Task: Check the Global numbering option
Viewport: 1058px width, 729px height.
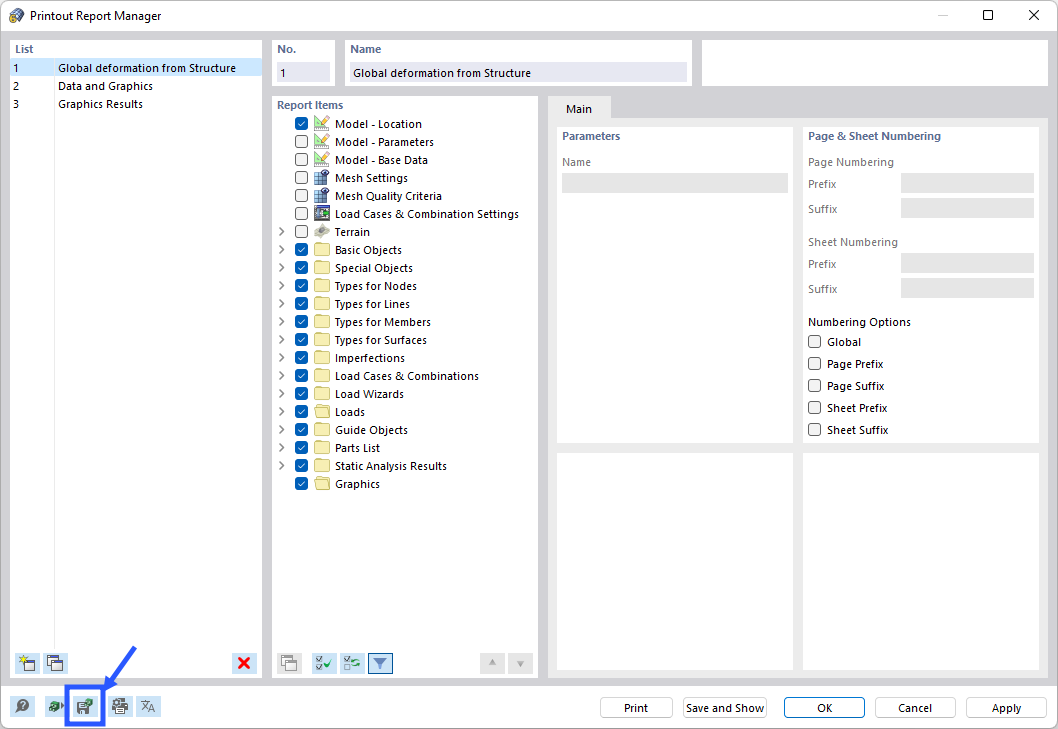Action: pos(814,341)
